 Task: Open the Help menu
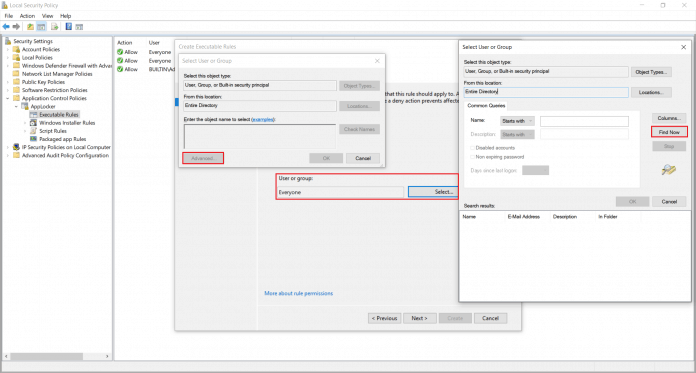point(66,16)
